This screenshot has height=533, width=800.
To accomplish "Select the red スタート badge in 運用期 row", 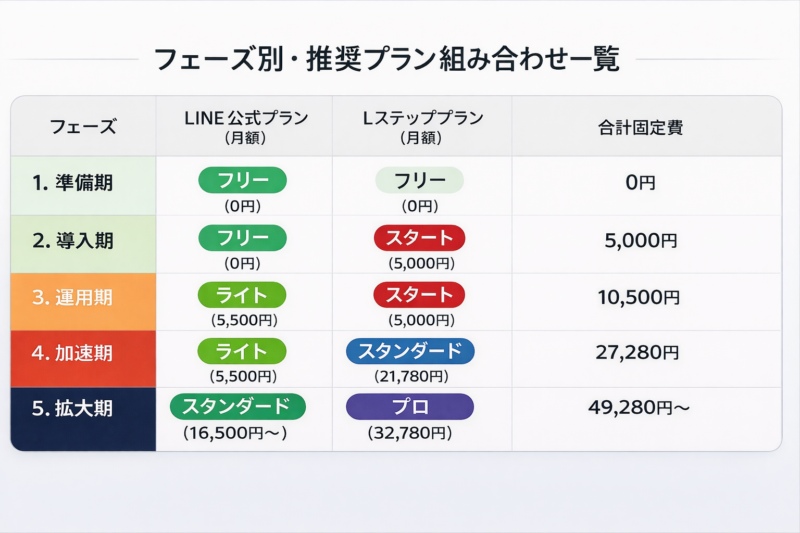I will [x=420, y=295].
